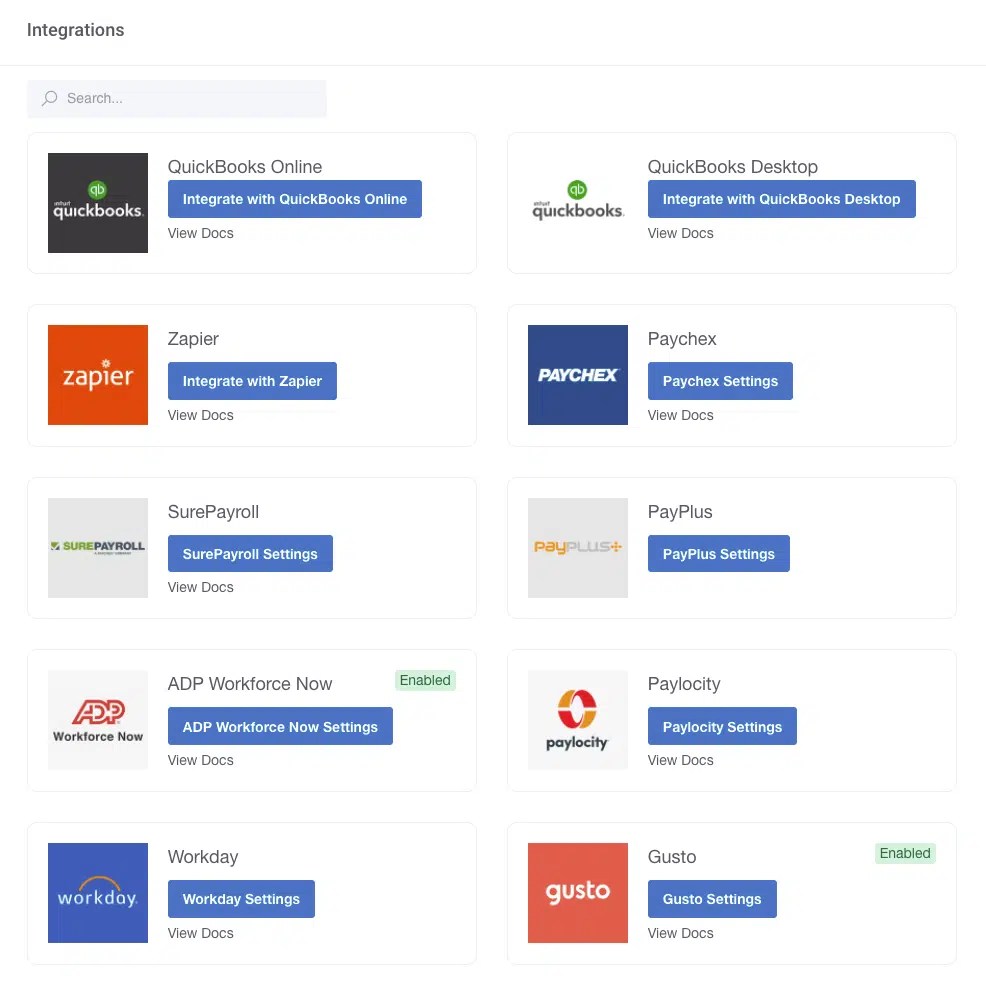Open Paychex Settings
Screen dimensions: 986x987
[720, 381]
